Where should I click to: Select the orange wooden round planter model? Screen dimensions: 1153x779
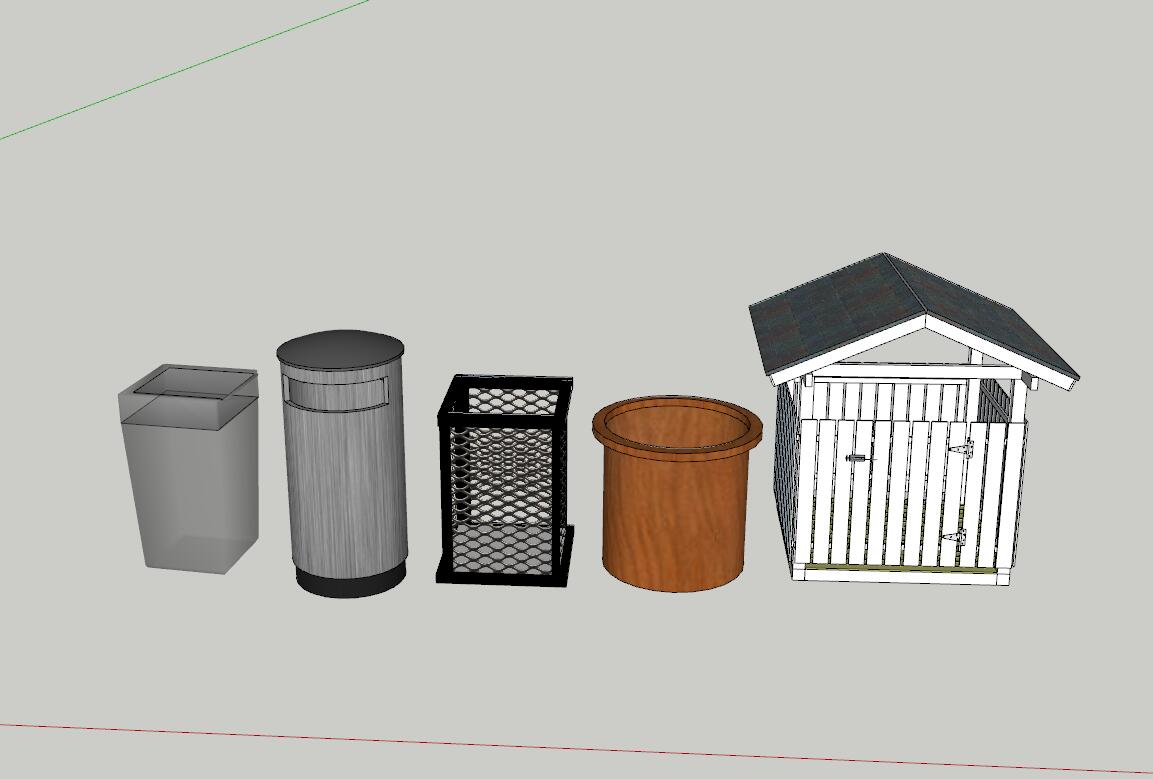pos(677,494)
